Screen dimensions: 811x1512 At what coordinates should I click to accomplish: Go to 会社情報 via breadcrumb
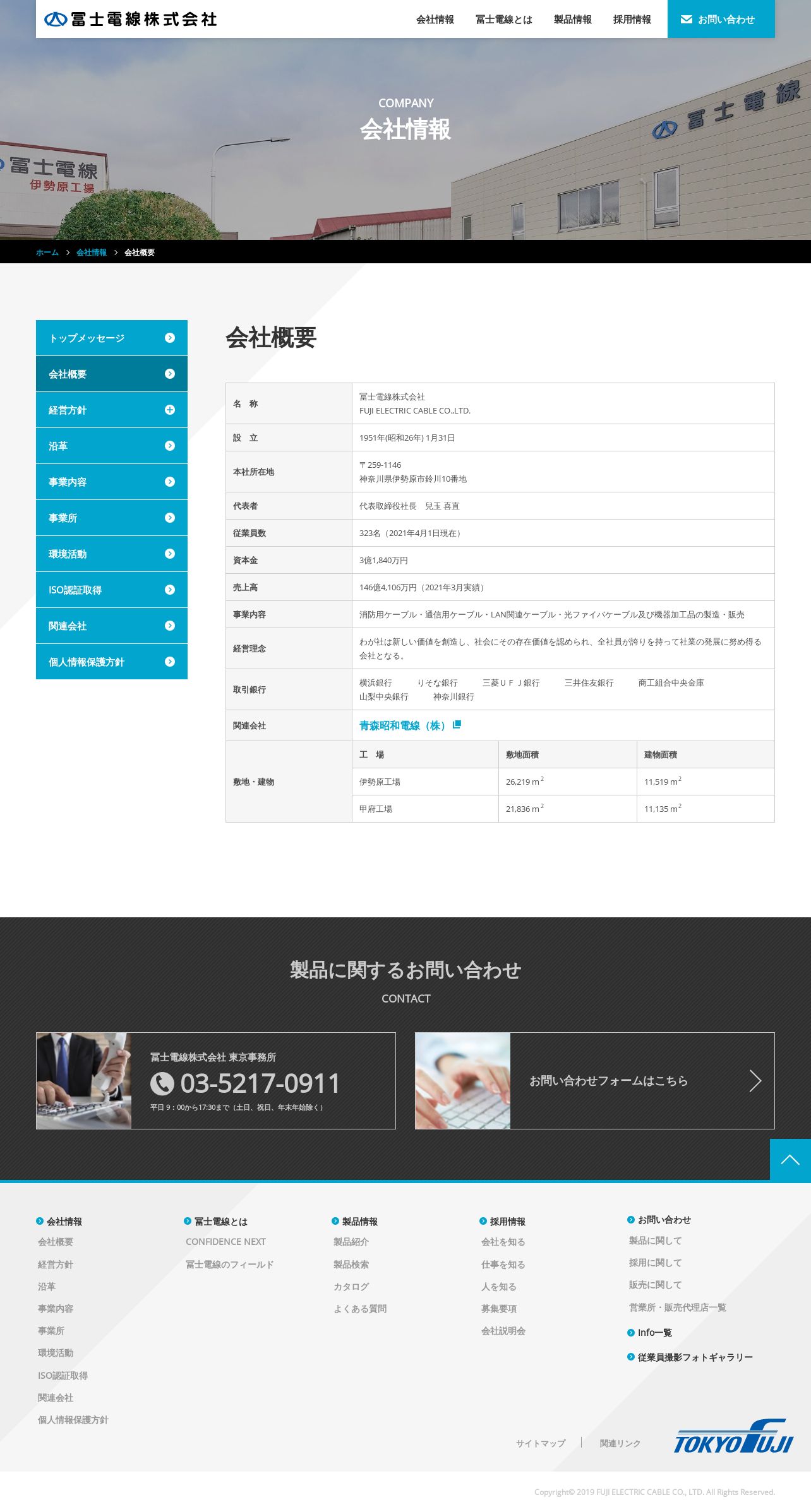click(x=92, y=253)
